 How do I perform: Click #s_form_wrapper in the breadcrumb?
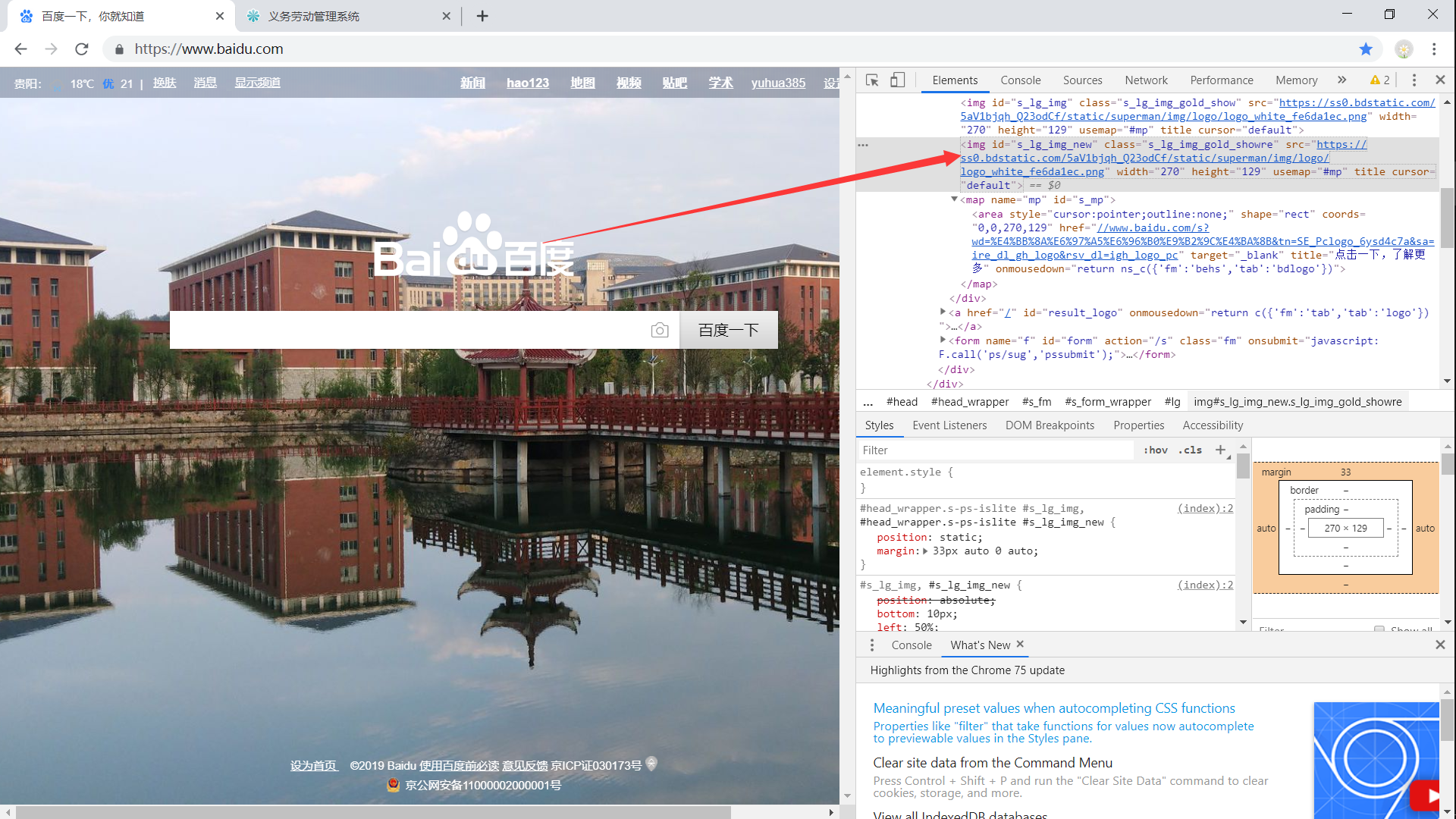1108,402
